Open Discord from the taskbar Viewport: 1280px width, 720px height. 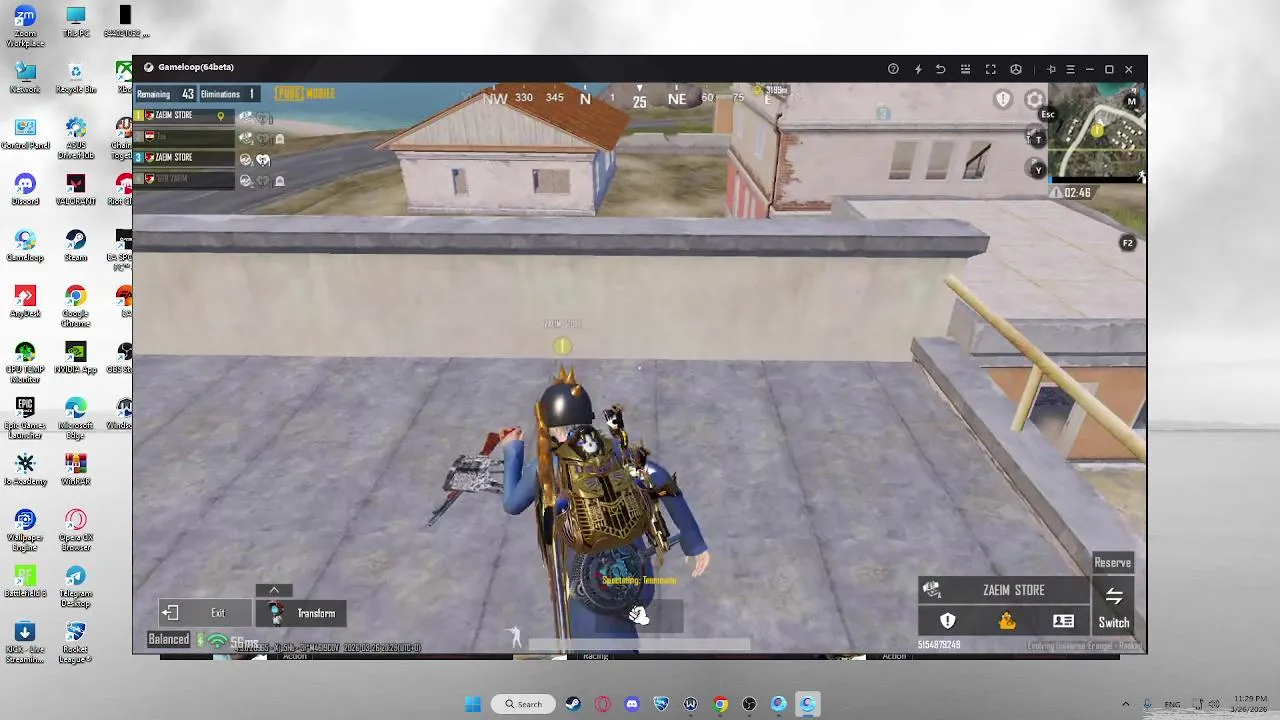tap(632, 704)
